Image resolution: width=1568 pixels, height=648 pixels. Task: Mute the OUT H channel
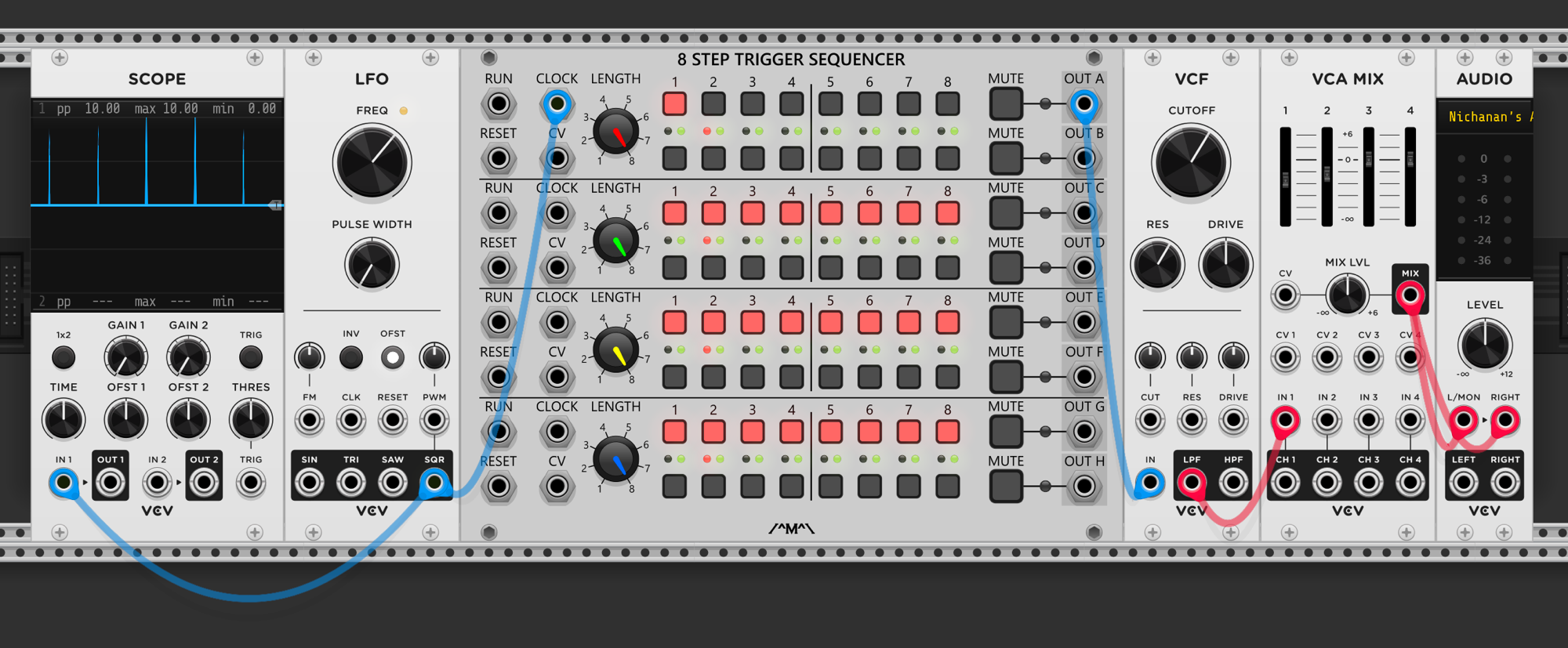point(1006,486)
